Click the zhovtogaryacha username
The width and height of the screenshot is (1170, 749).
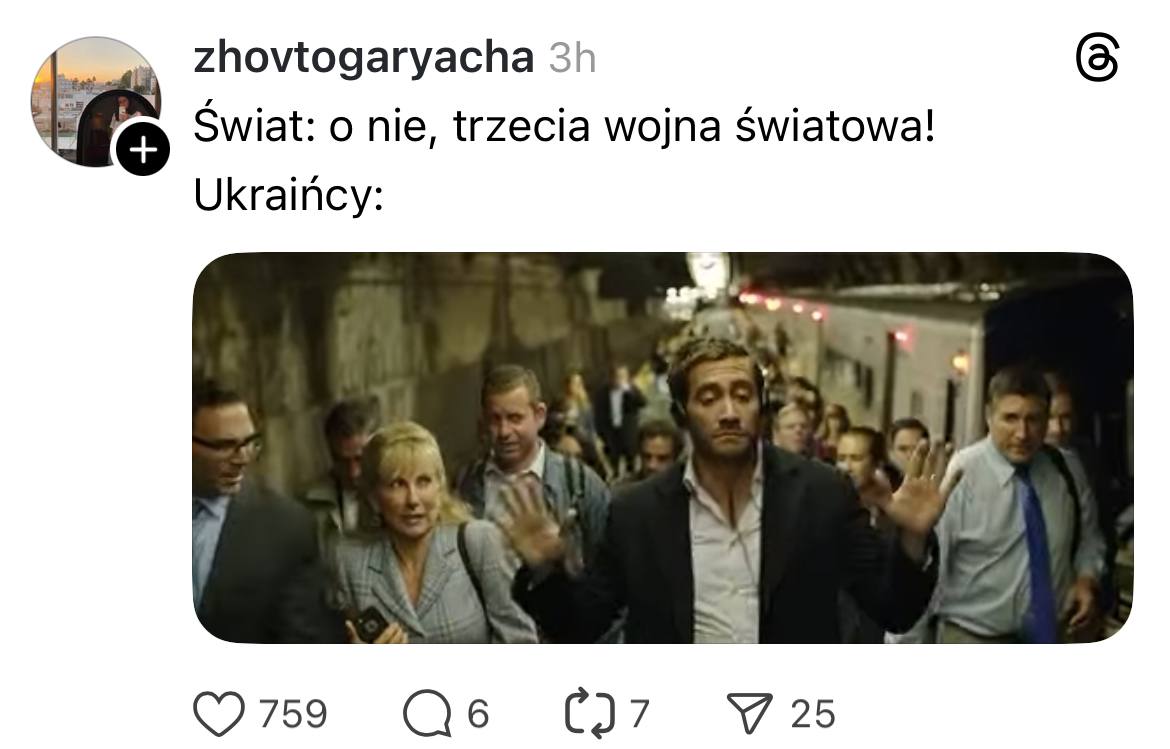(x=363, y=57)
